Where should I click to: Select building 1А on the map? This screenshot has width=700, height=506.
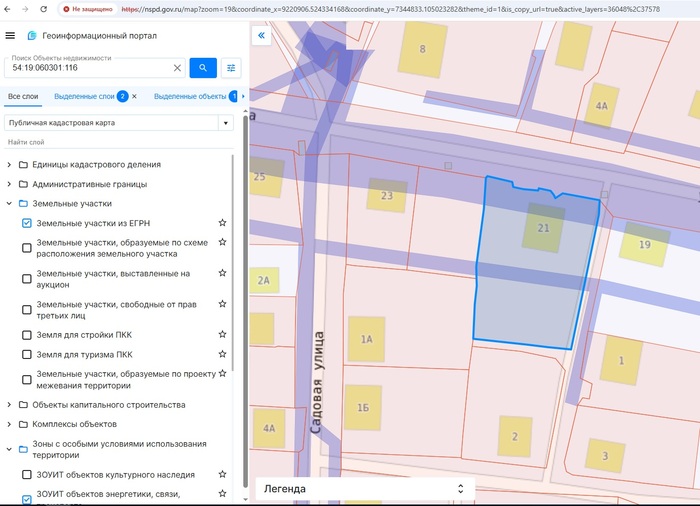tap(367, 339)
